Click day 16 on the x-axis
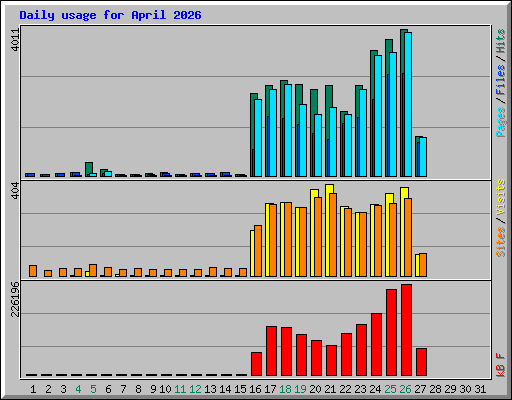The width and height of the screenshot is (512, 400). 255,389
